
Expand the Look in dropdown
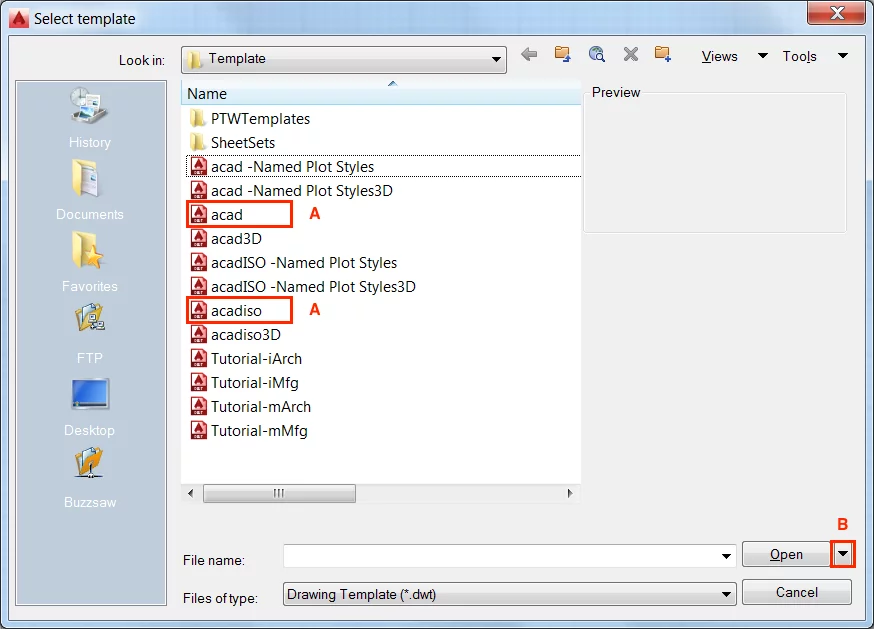pyautogui.click(x=497, y=59)
